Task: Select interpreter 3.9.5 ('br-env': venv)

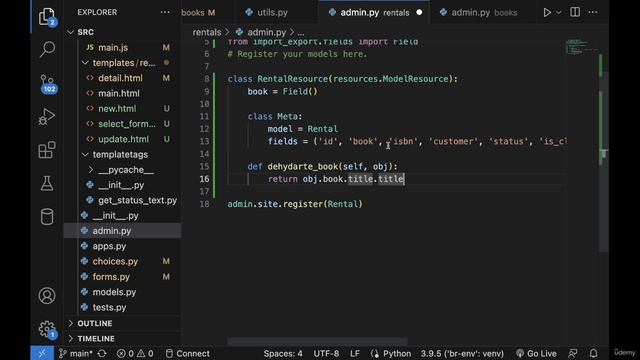Action: (x=462, y=353)
